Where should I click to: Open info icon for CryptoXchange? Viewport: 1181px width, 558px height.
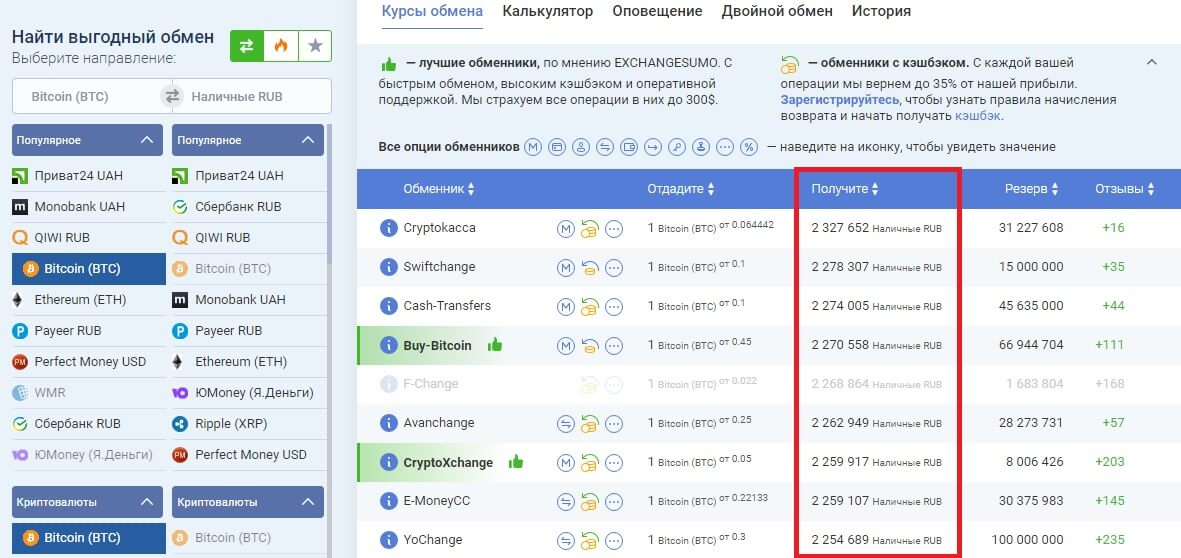pyautogui.click(x=389, y=462)
